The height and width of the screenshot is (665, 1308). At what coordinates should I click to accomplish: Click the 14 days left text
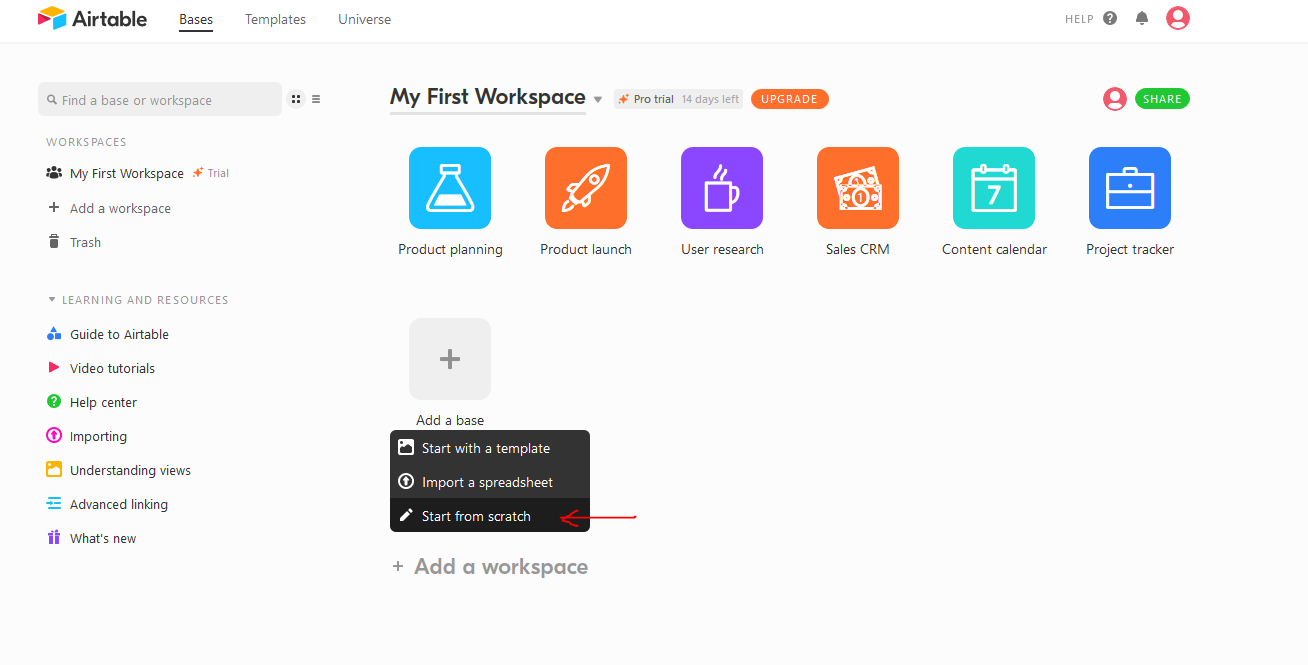710,99
